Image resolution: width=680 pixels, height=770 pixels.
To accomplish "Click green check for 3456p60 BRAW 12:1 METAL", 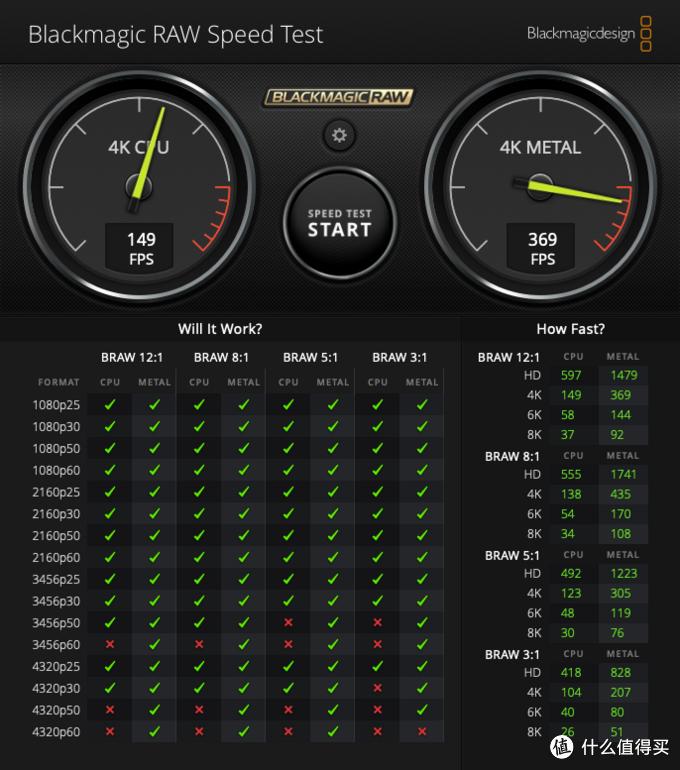I will (154, 644).
